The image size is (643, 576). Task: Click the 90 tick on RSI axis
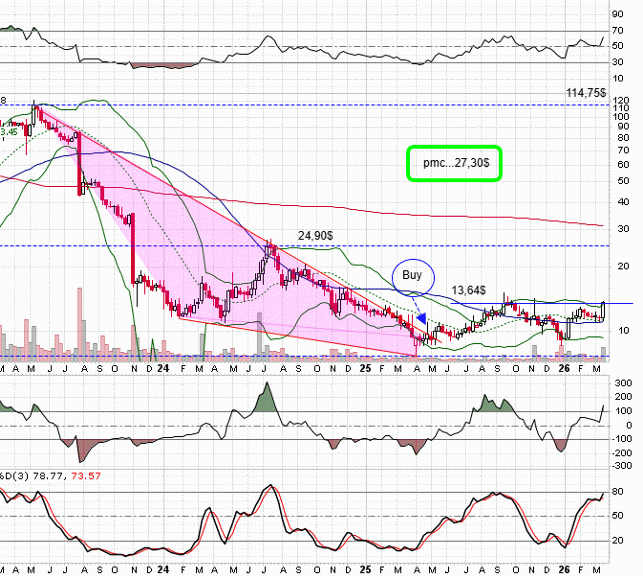(x=620, y=14)
